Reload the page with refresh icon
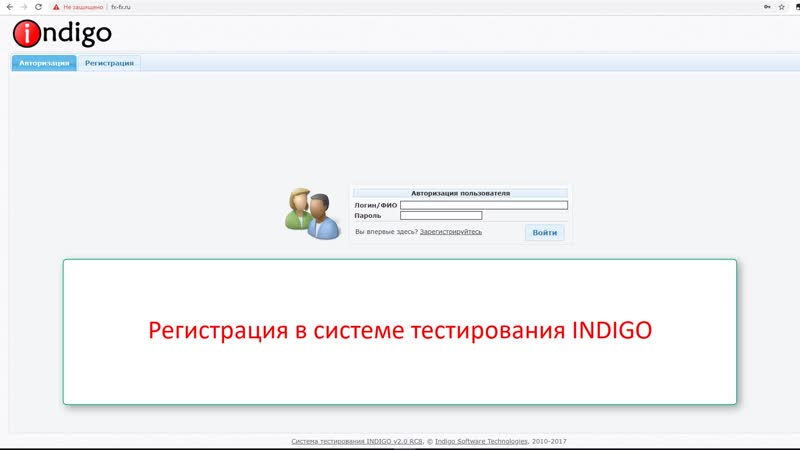The height and width of the screenshot is (450, 800). [38, 7]
